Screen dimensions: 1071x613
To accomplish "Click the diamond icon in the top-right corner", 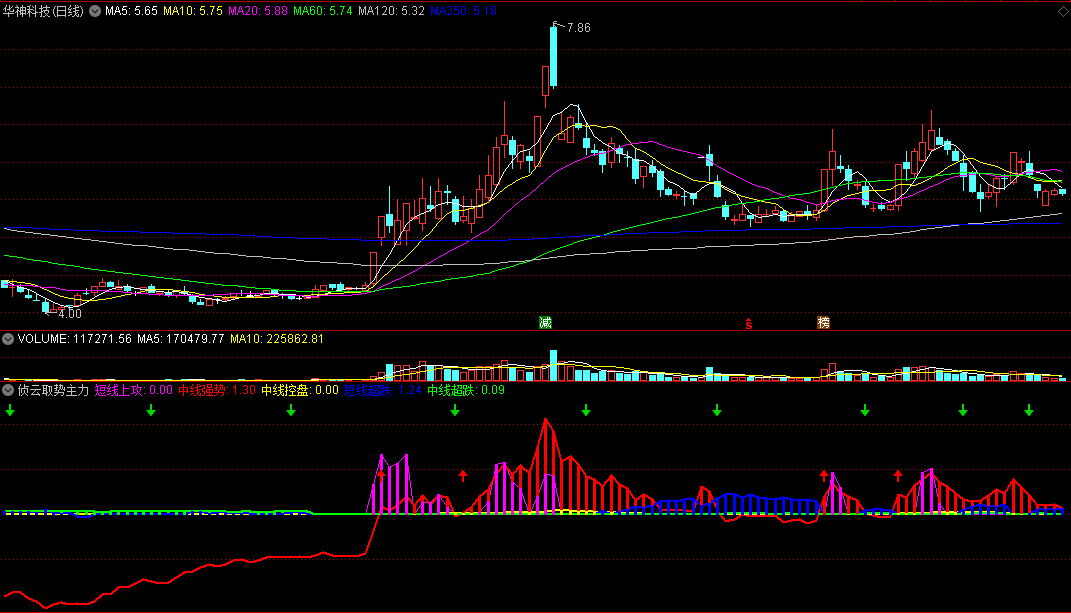I will [1063, 12].
